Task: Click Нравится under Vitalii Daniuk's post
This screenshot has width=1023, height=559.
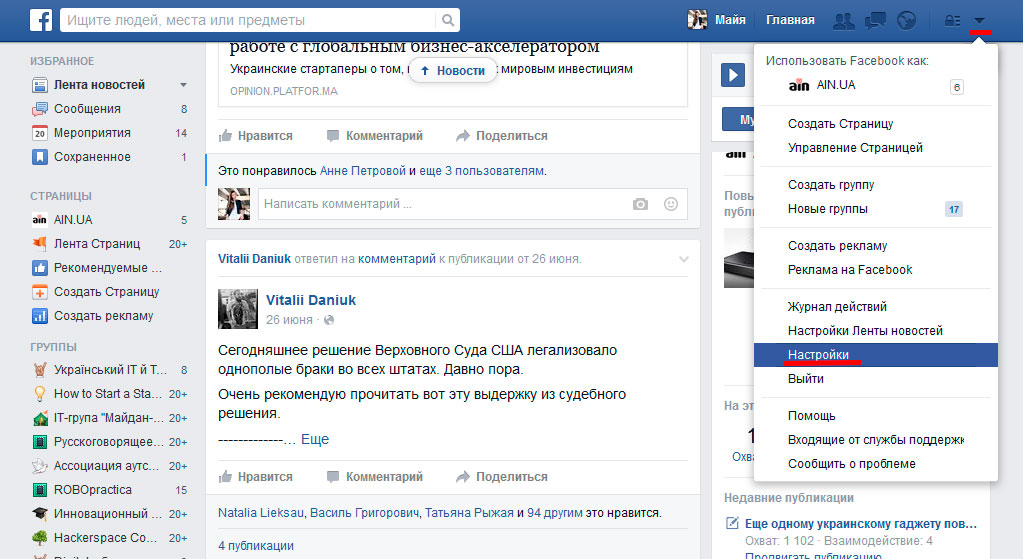Action: 256,477
